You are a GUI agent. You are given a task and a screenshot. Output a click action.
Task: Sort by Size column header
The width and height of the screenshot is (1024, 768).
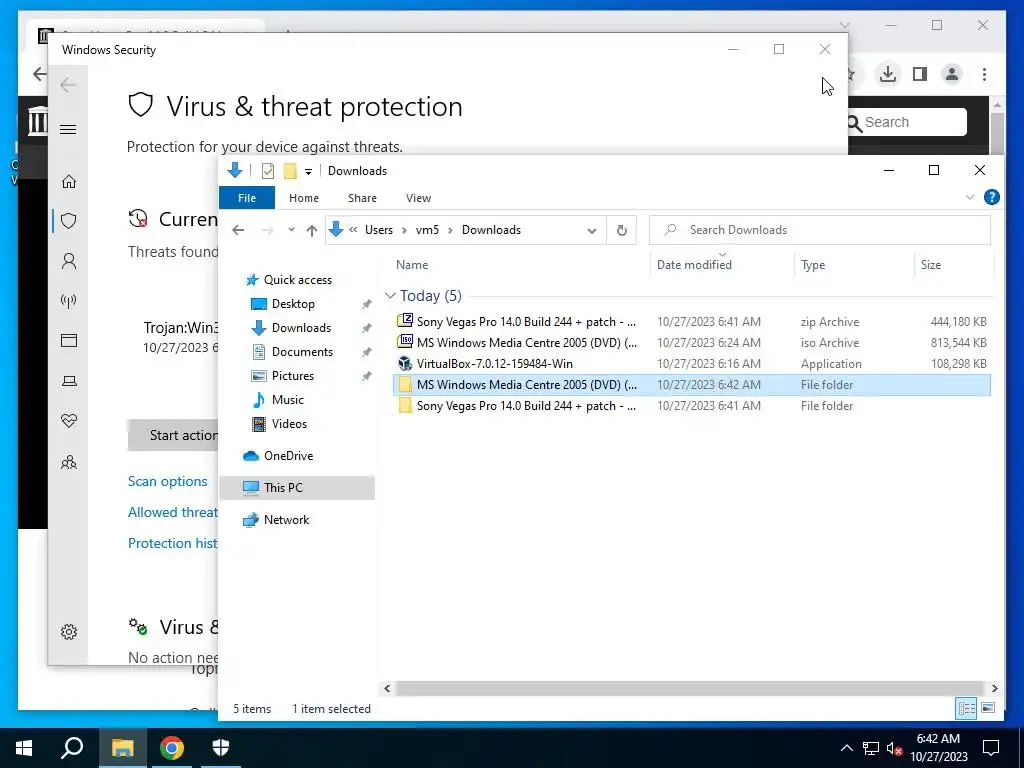point(953,264)
